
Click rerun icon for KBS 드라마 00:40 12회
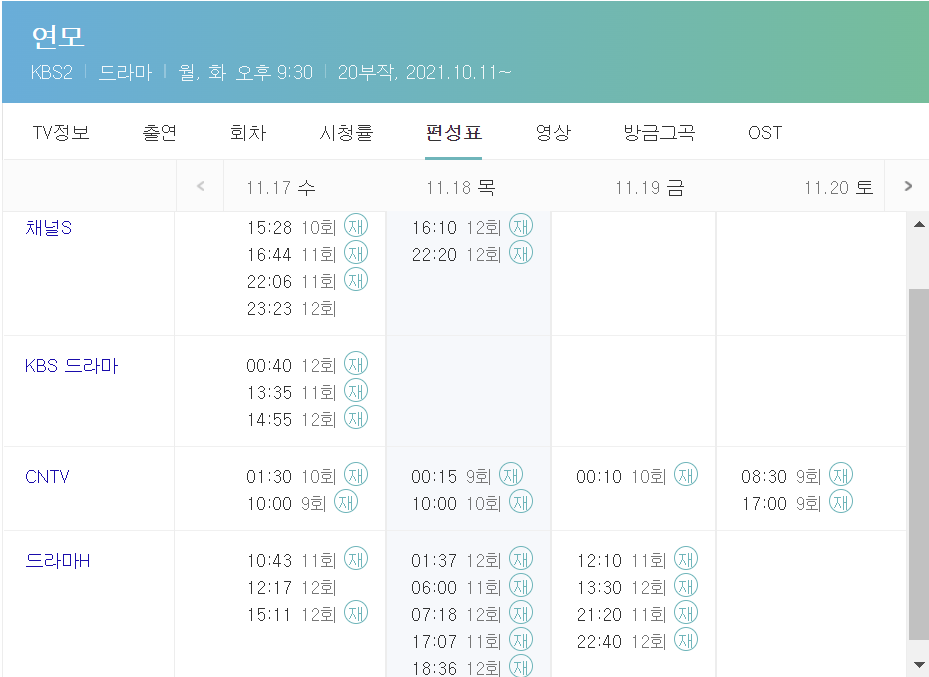(x=356, y=364)
